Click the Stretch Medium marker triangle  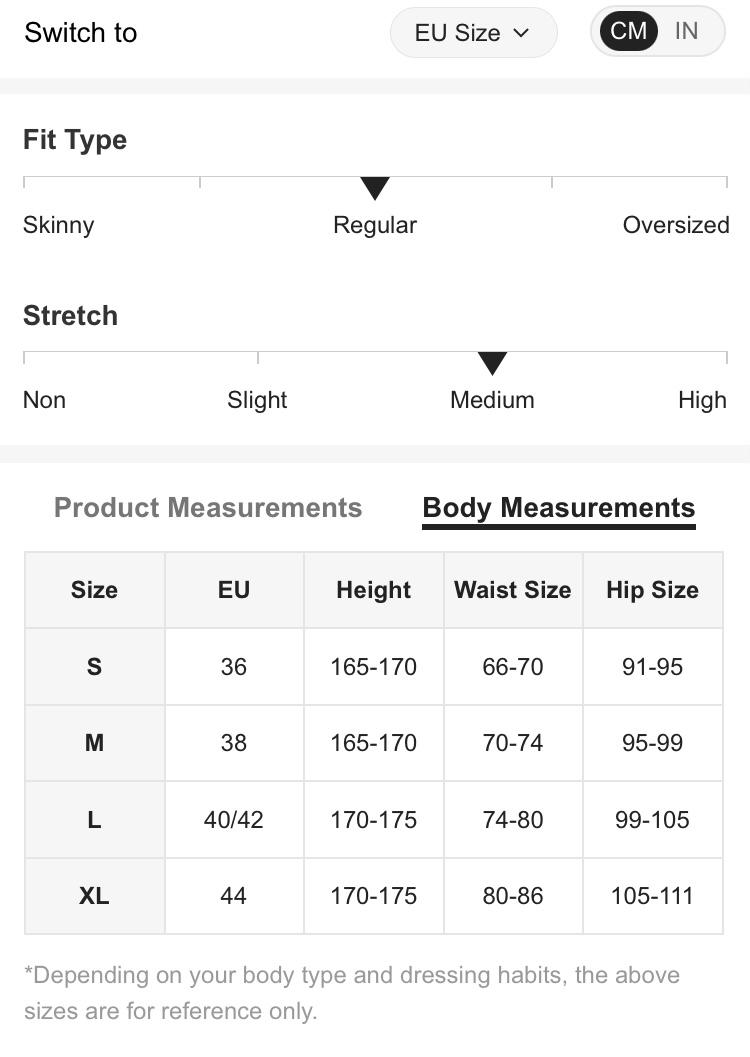pyautogui.click(x=492, y=362)
